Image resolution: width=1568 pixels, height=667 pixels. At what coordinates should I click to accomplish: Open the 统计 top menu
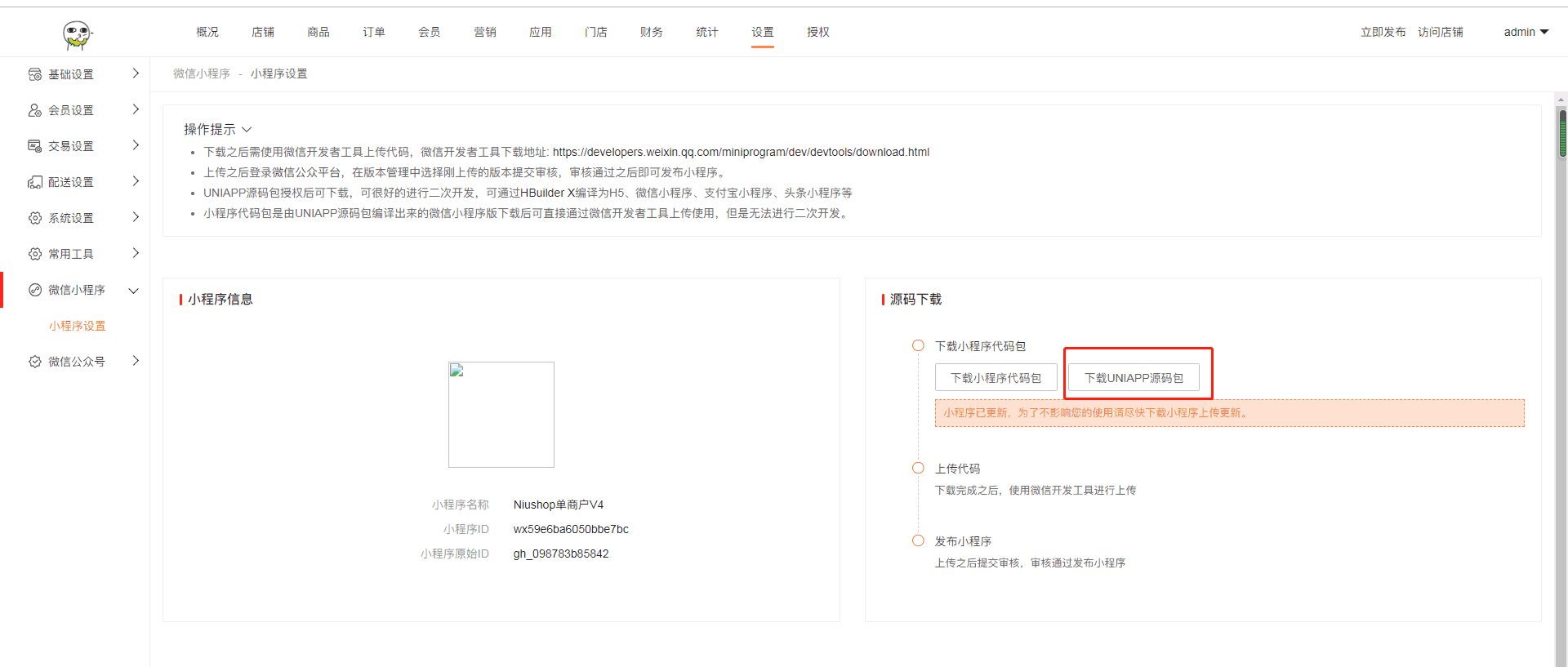point(707,32)
